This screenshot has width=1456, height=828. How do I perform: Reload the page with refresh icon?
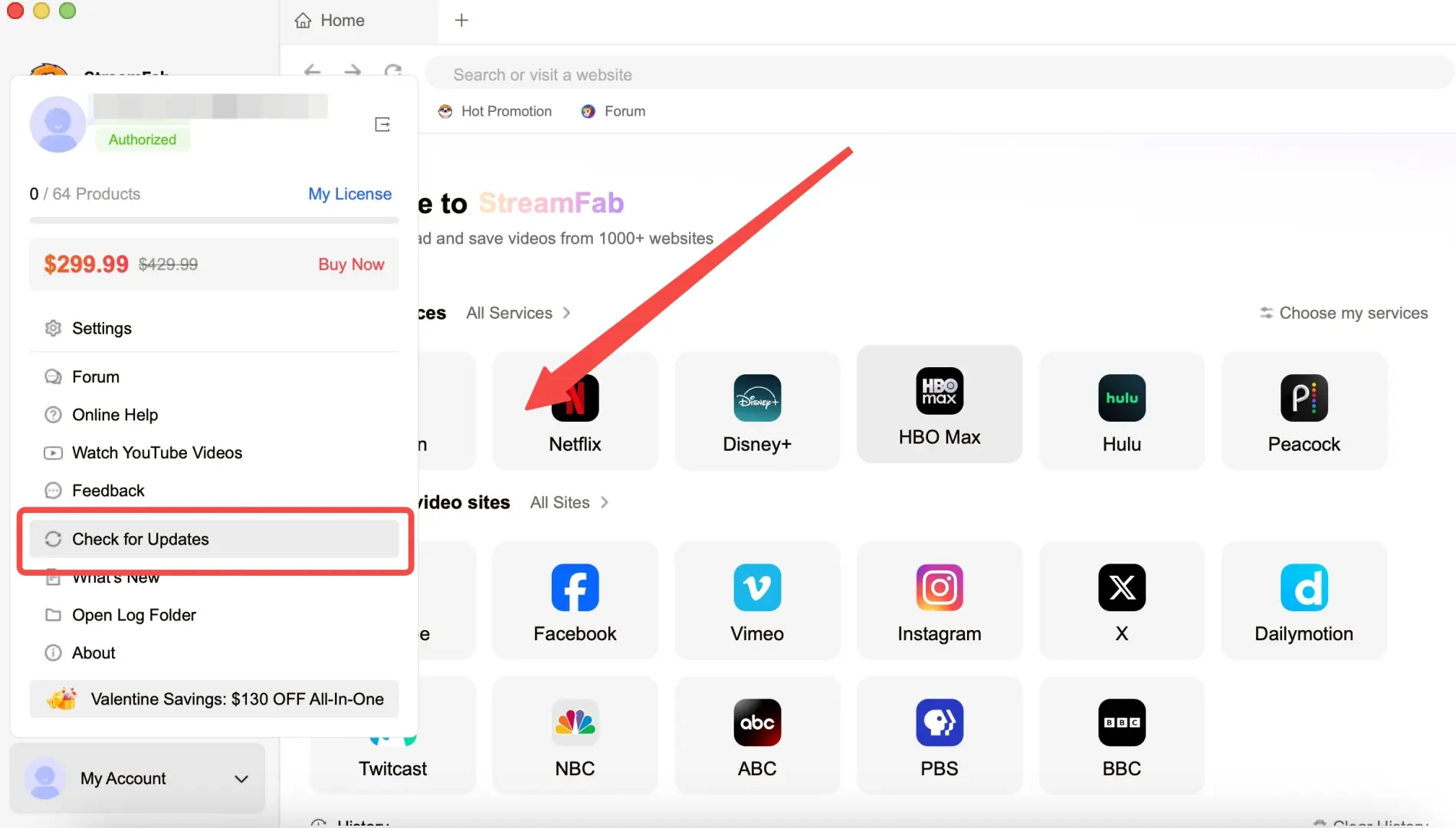(393, 71)
